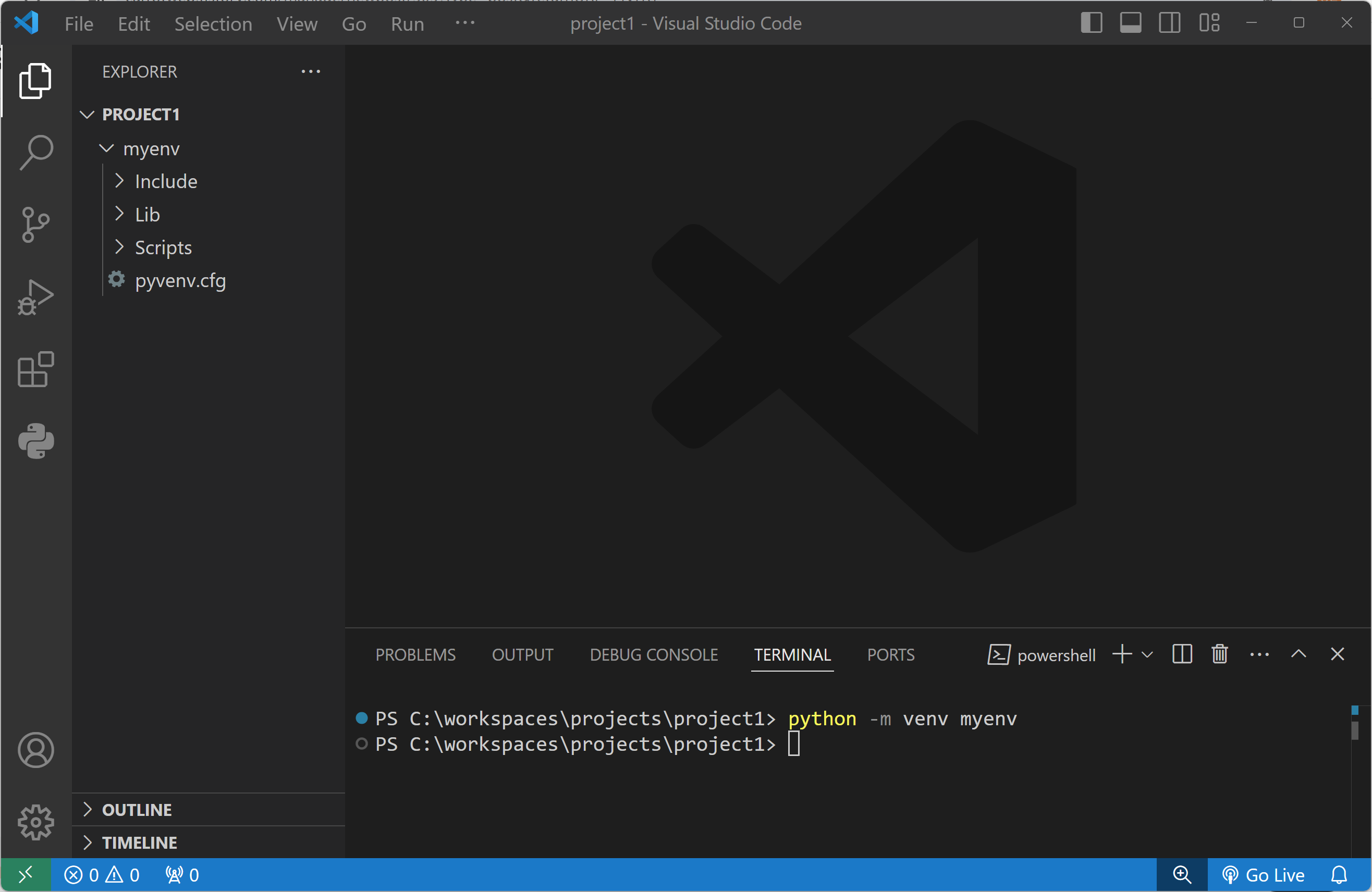Image resolution: width=1372 pixels, height=892 pixels.
Task: Open the Accounts menu icon
Action: coord(36,750)
